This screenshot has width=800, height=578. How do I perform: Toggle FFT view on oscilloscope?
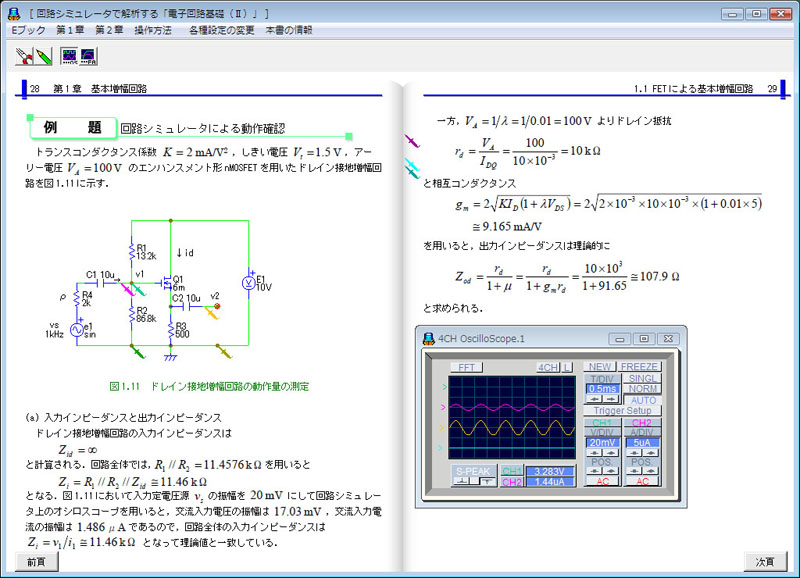click(467, 367)
